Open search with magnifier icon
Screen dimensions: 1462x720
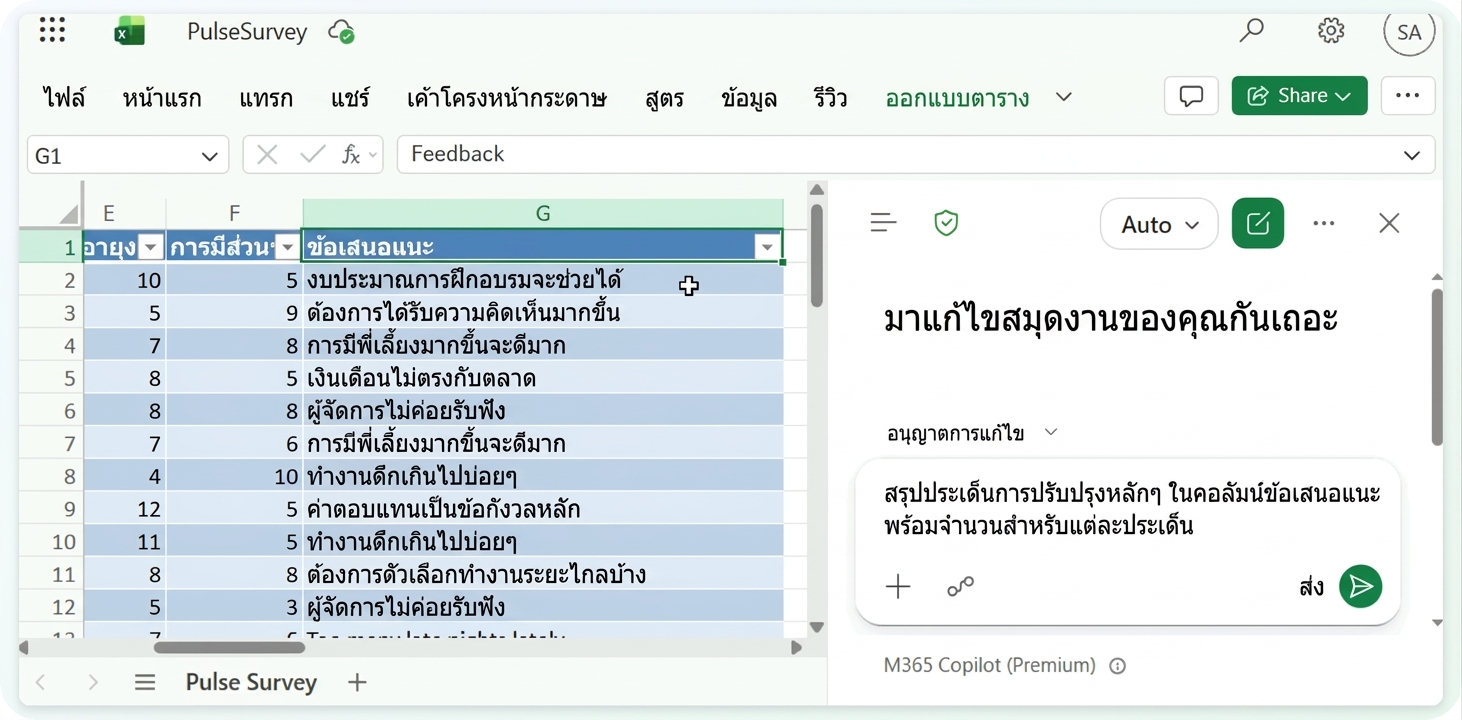coord(1251,31)
